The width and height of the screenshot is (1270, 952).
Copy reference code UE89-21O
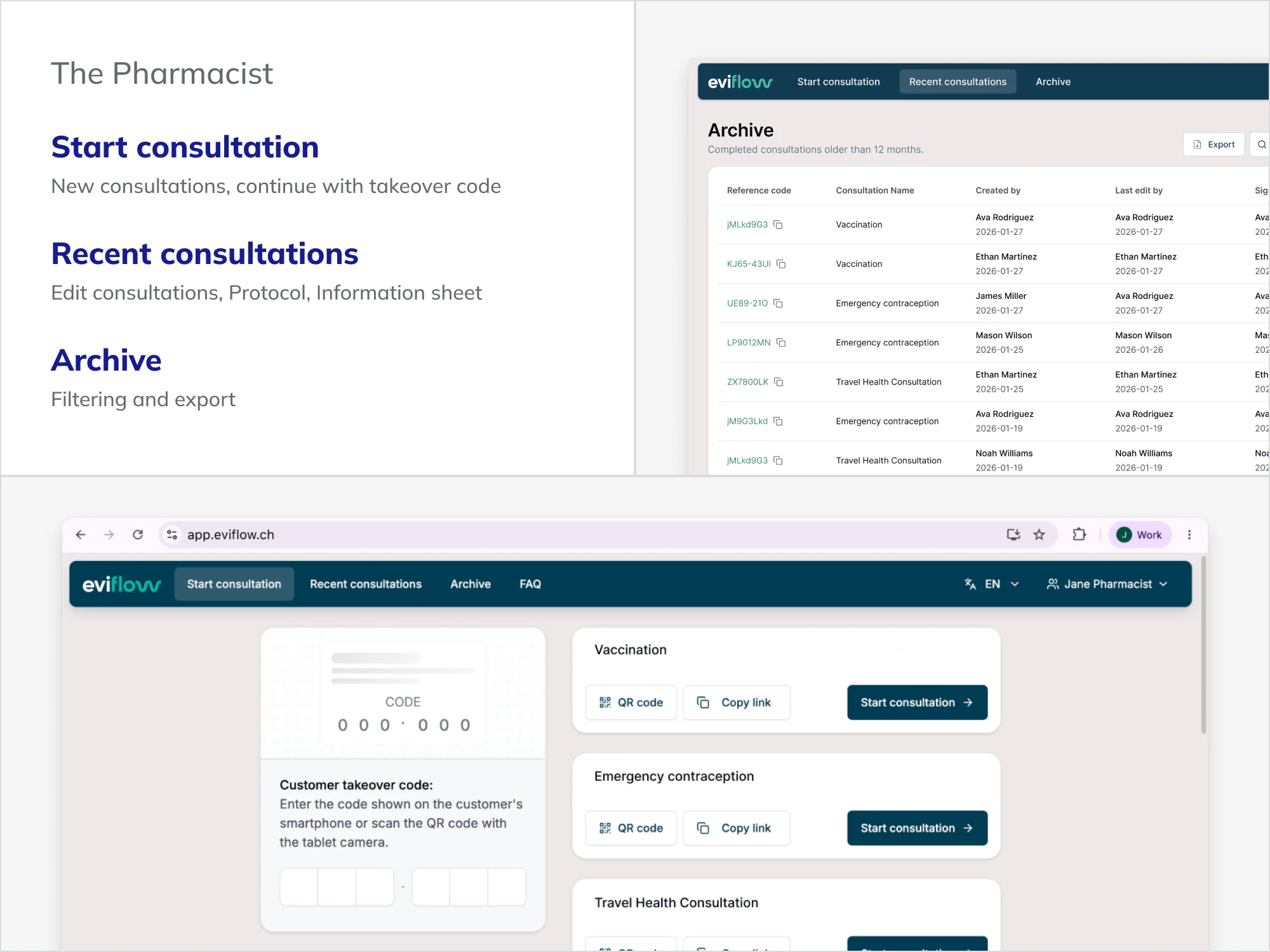coord(778,303)
